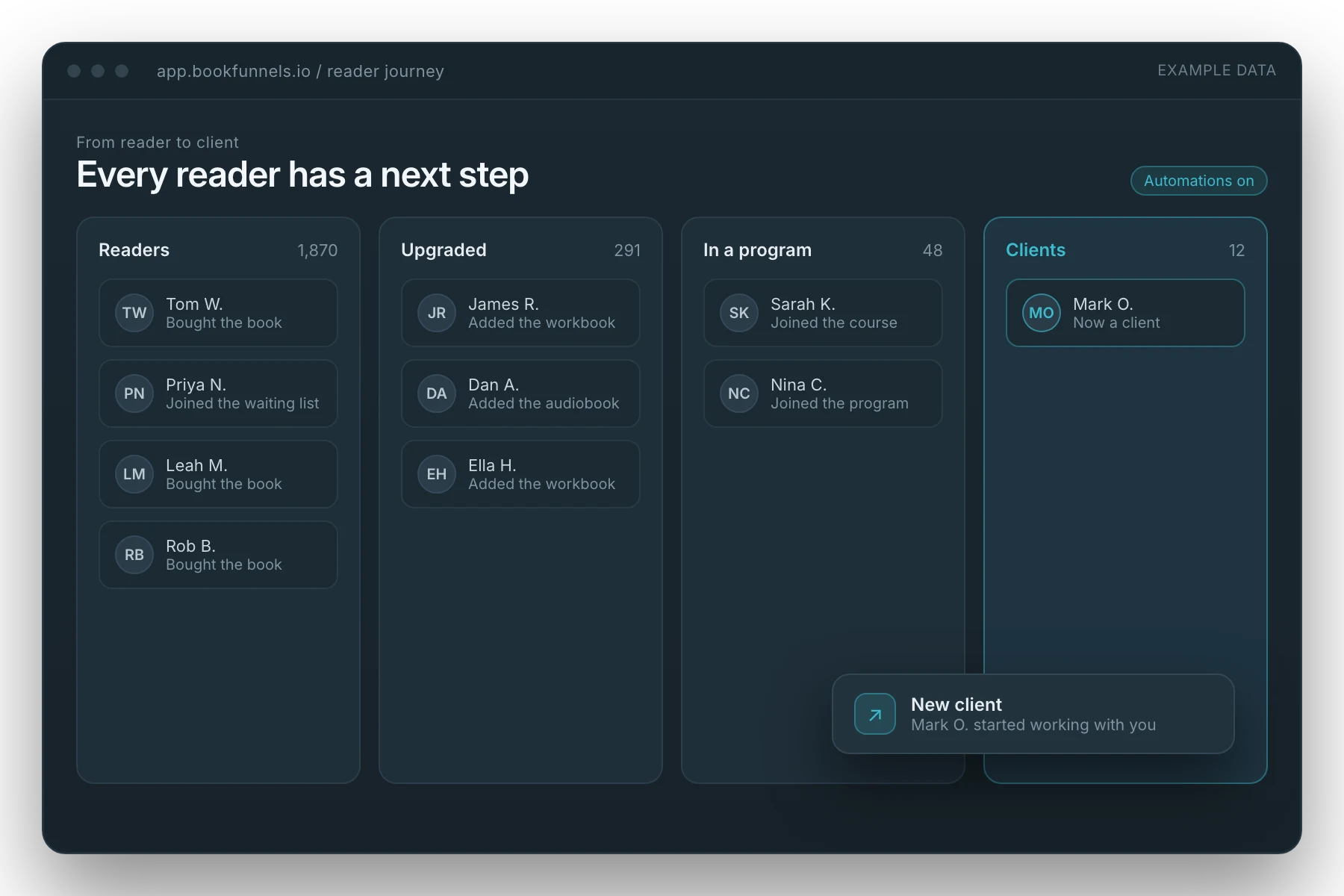Click the 'From reader to client' subtitle
Screen dimensions: 1344x896
tap(158, 143)
